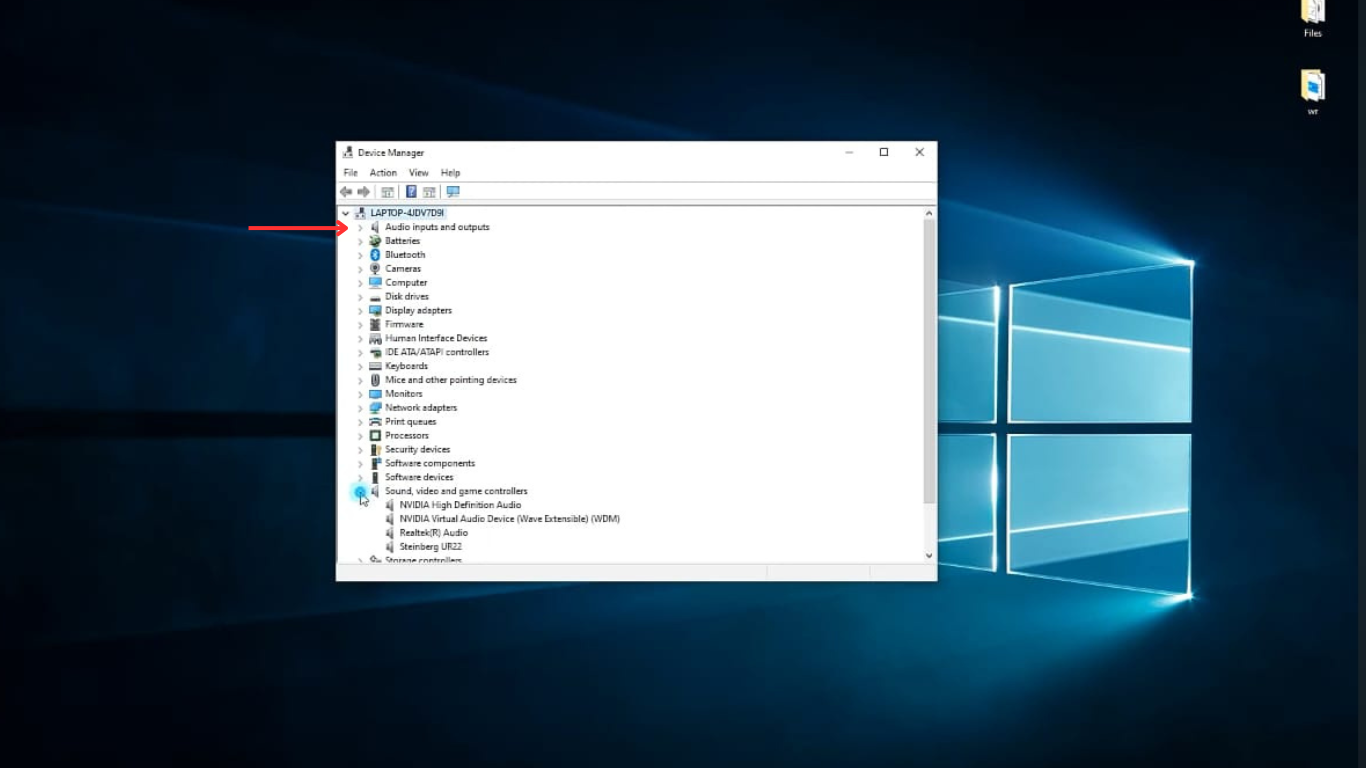The width and height of the screenshot is (1366, 768).
Task: Click the speaker icon beside Steinberg UR22
Action: (390, 547)
